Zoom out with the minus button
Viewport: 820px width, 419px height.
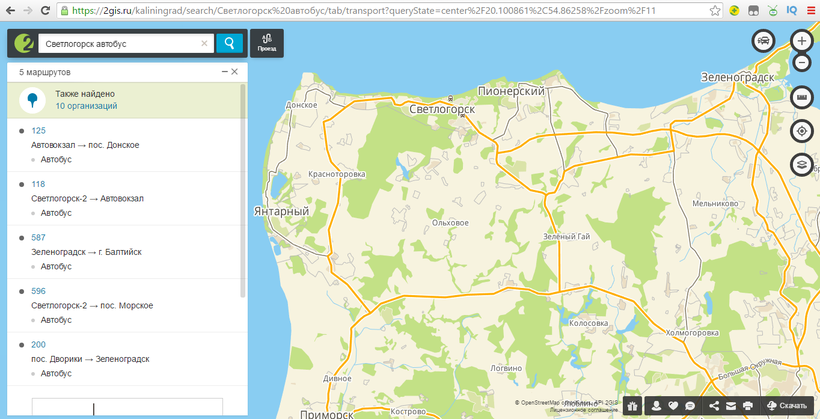click(801, 62)
